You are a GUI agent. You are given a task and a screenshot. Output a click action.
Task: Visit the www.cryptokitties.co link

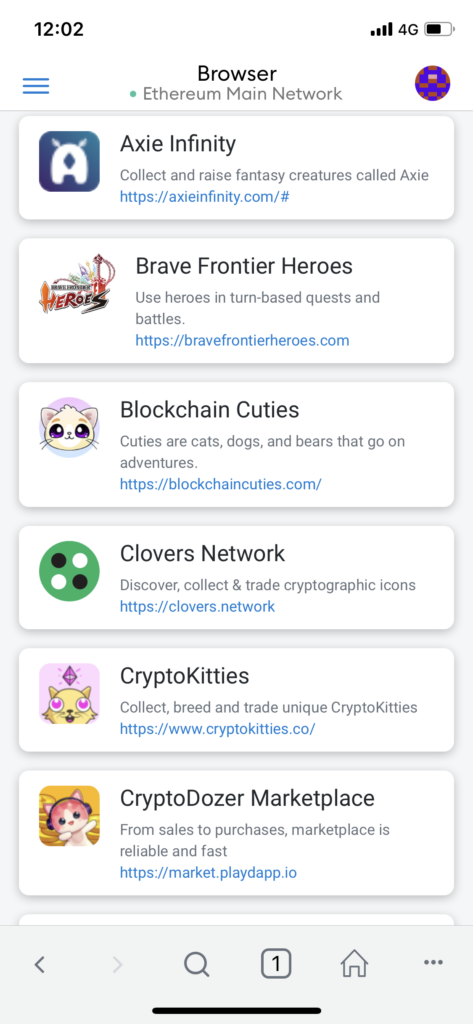click(218, 729)
